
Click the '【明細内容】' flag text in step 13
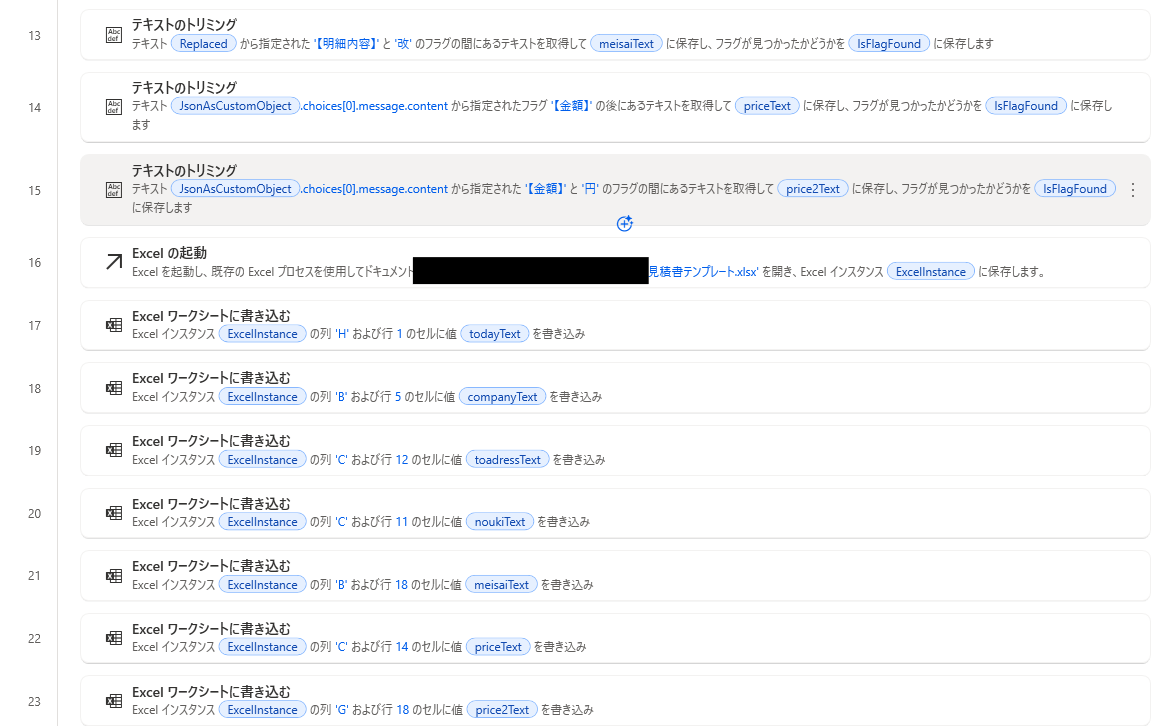click(346, 44)
